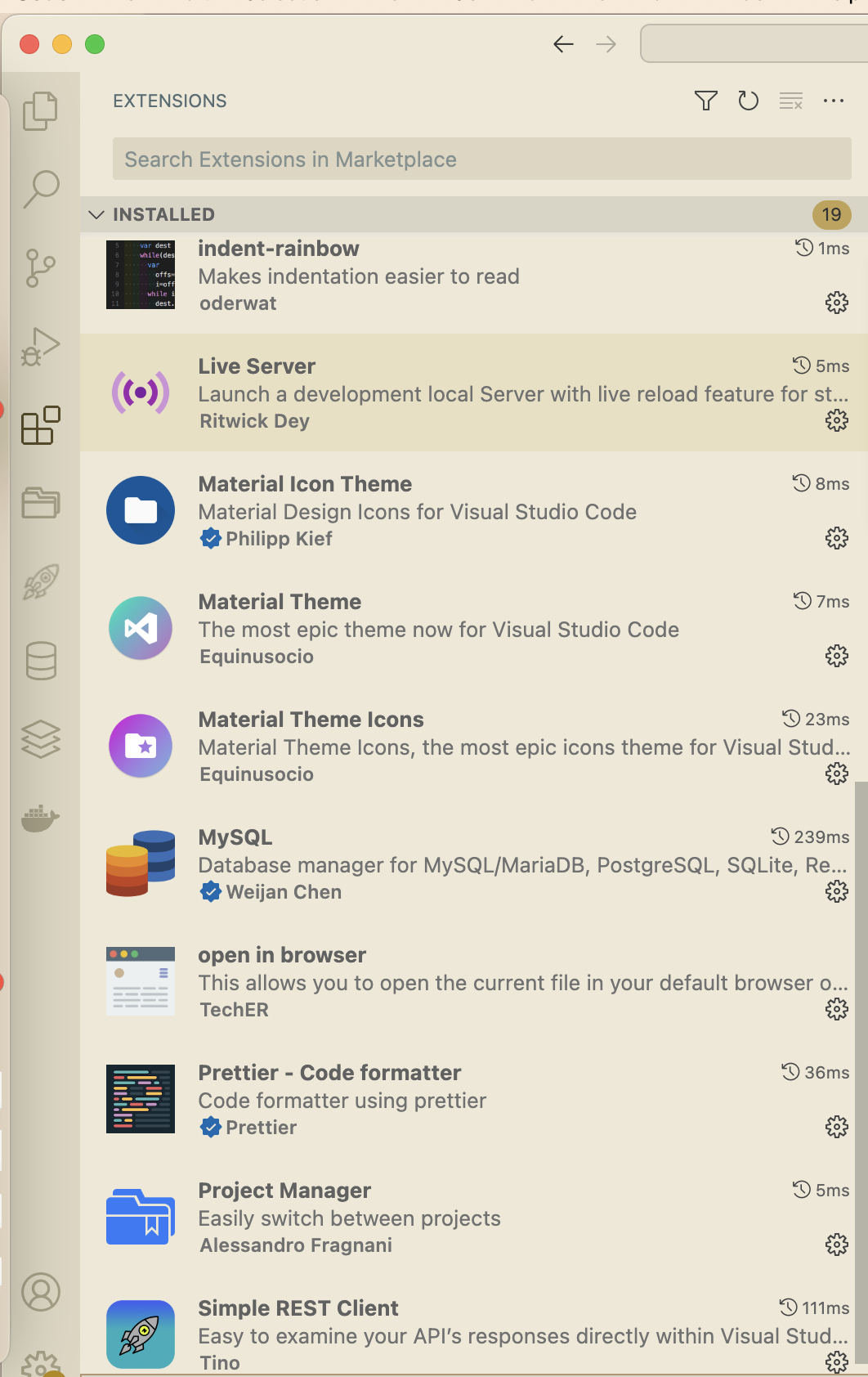Refresh the extensions list

[x=749, y=101]
